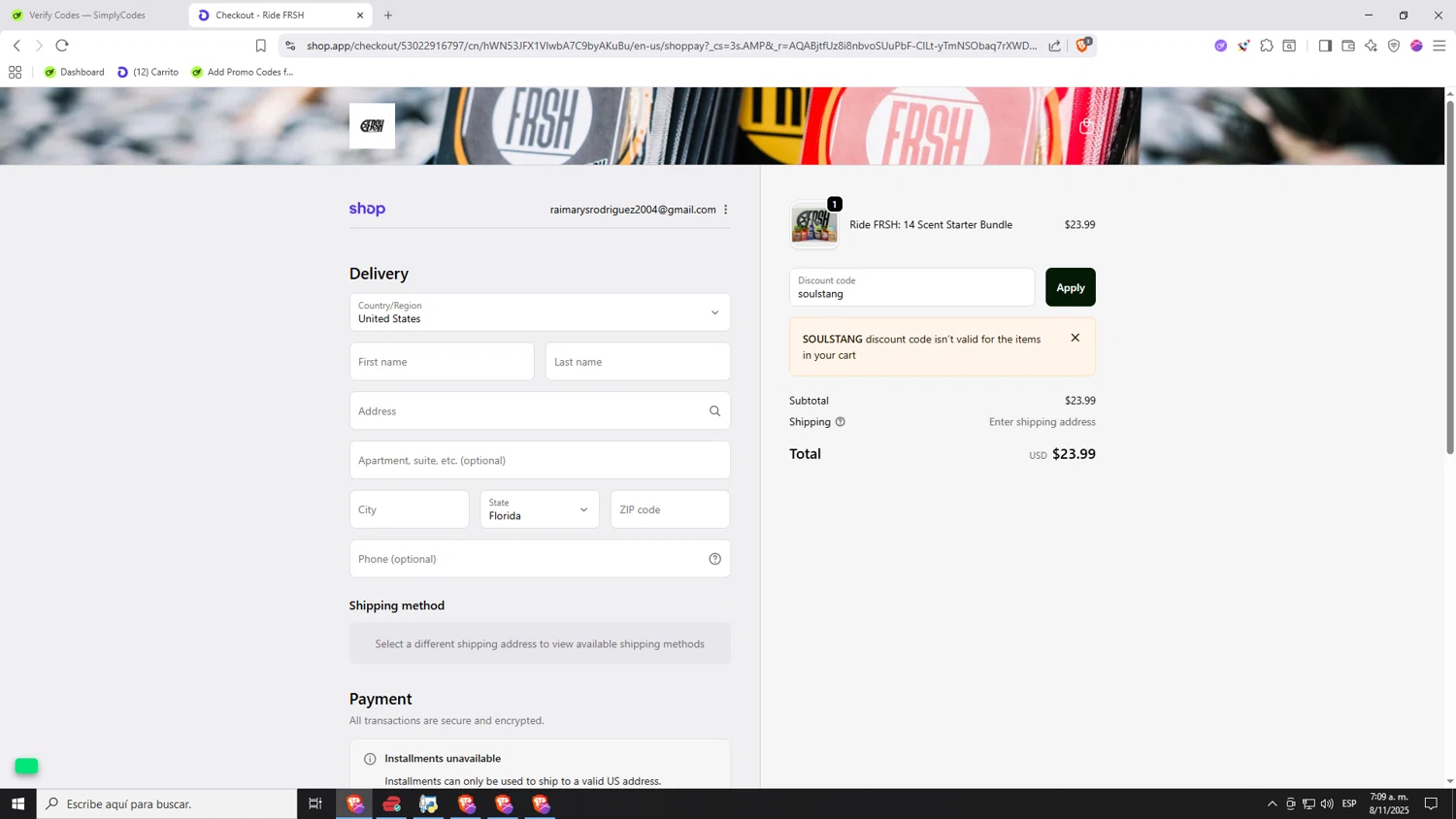The height and width of the screenshot is (819, 1456).
Task: Click the Shop logo
Action: click(367, 210)
